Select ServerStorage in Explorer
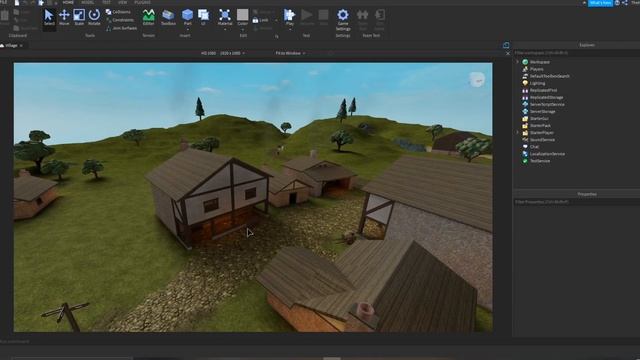This screenshot has width=640, height=360. pos(542,111)
